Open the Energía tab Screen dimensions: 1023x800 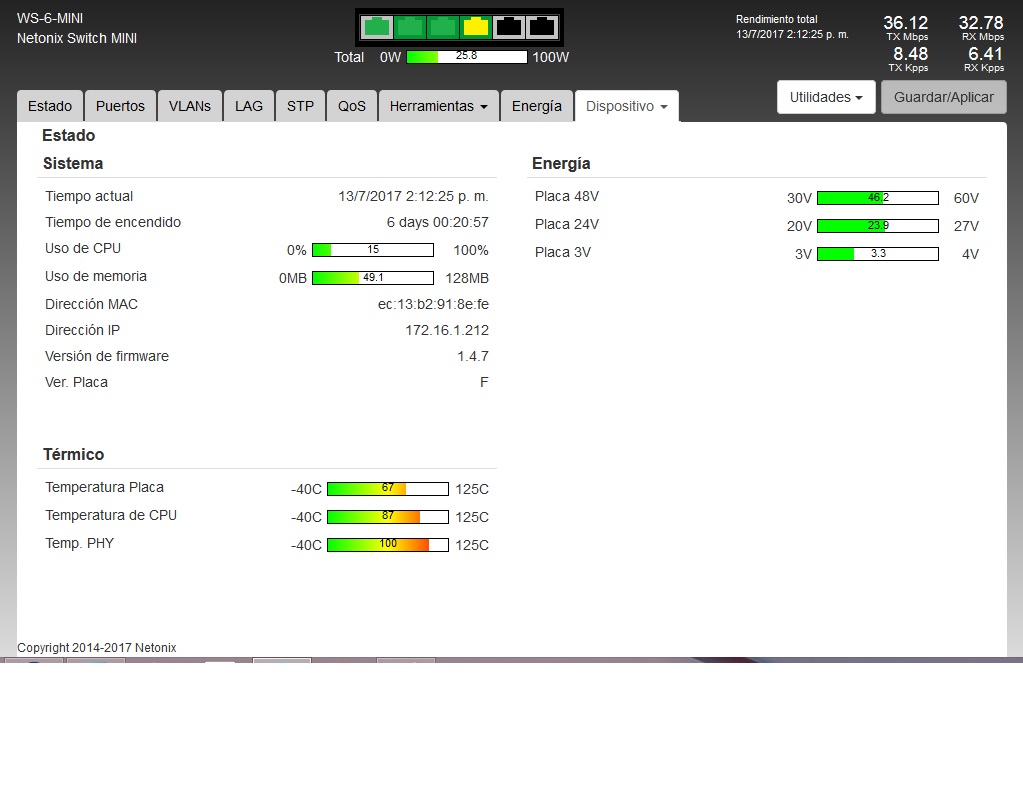[537, 106]
